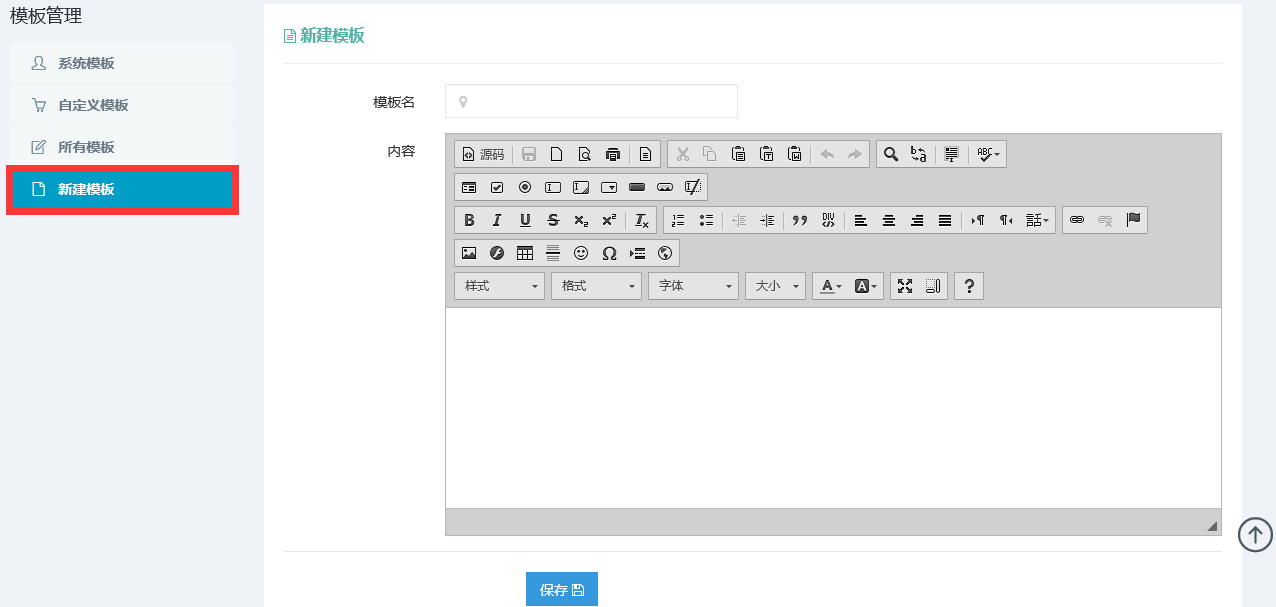Open the special character (Omega) picker
Screen dimensions: 1276x607
pos(609,253)
